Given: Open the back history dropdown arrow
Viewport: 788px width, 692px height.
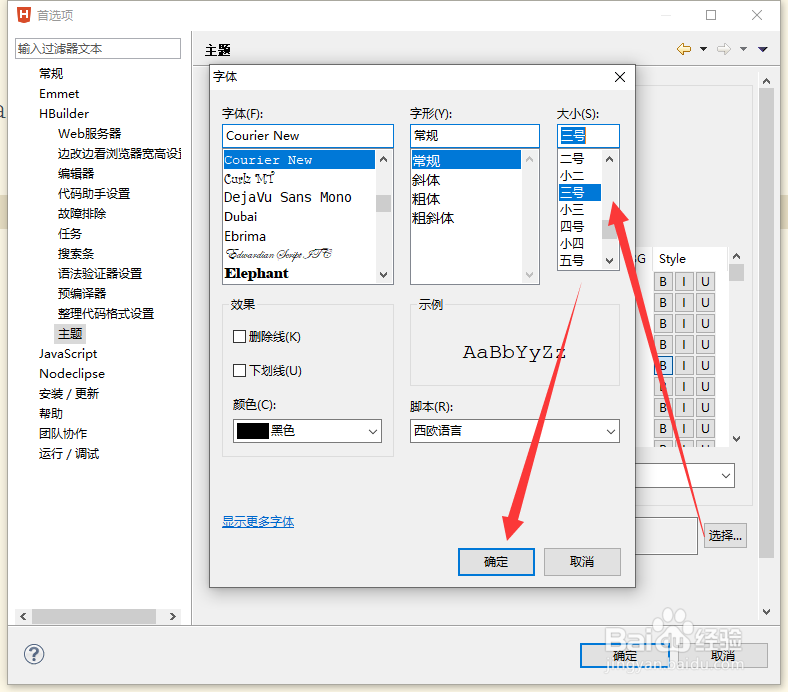Looking at the screenshot, I should pos(704,49).
